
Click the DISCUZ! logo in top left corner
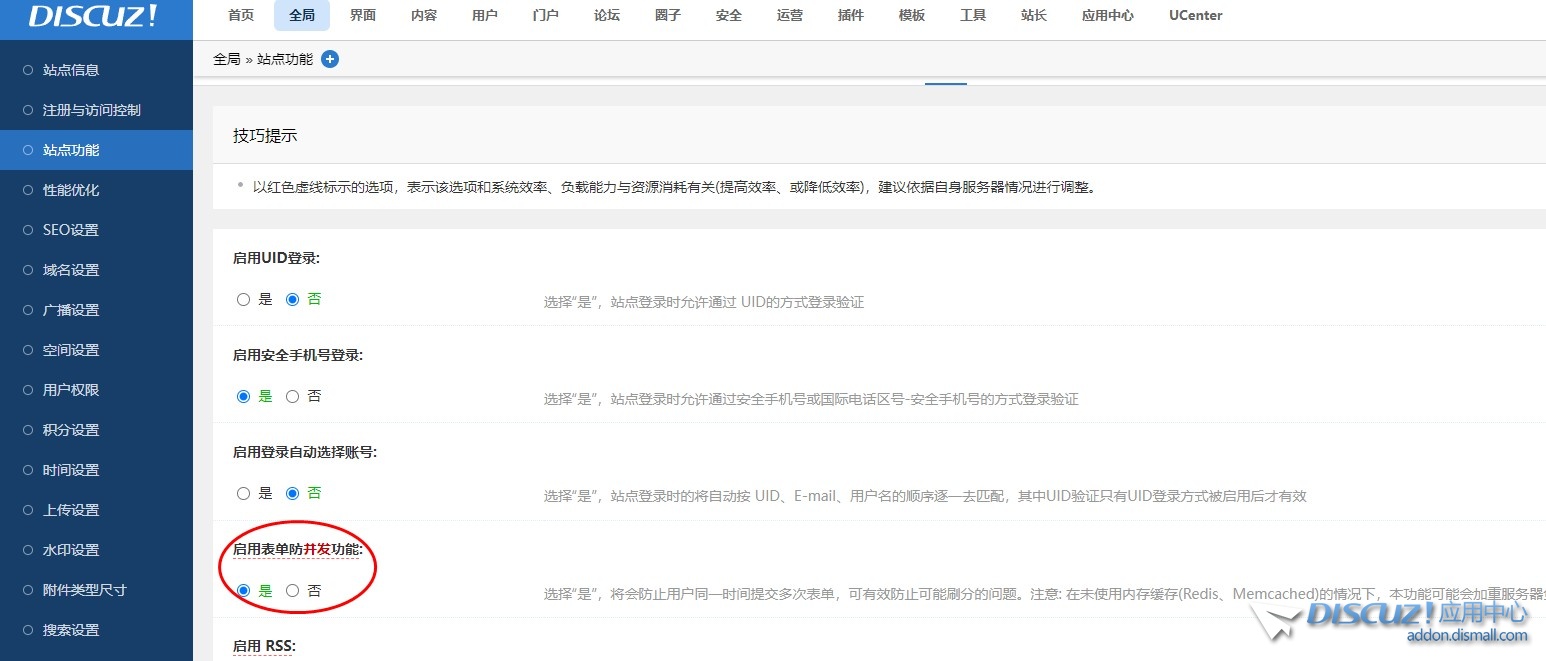pos(75,16)
